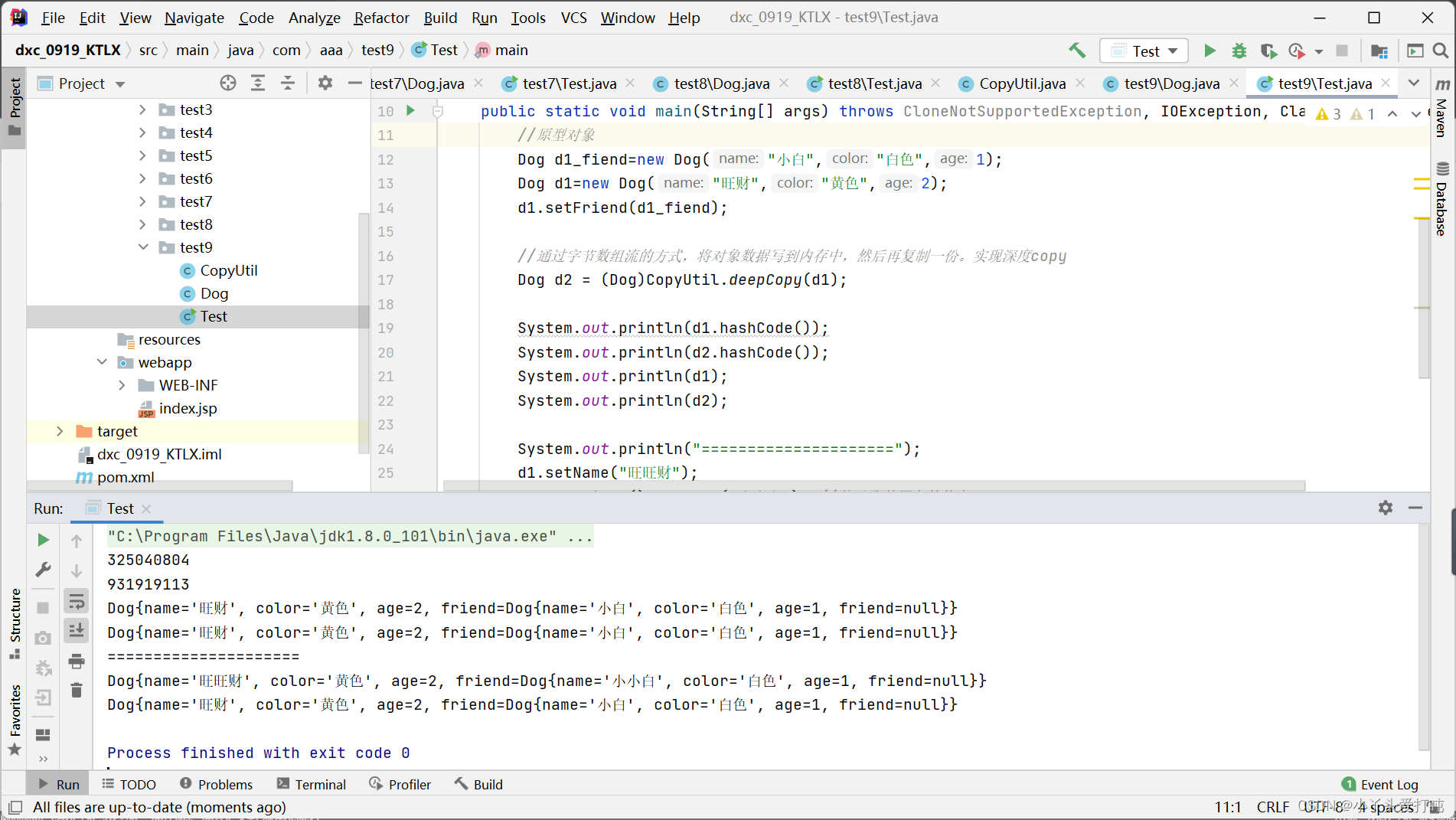
Task: Go to next highlighted error arrow
Action: click(x=1415, y=113)
